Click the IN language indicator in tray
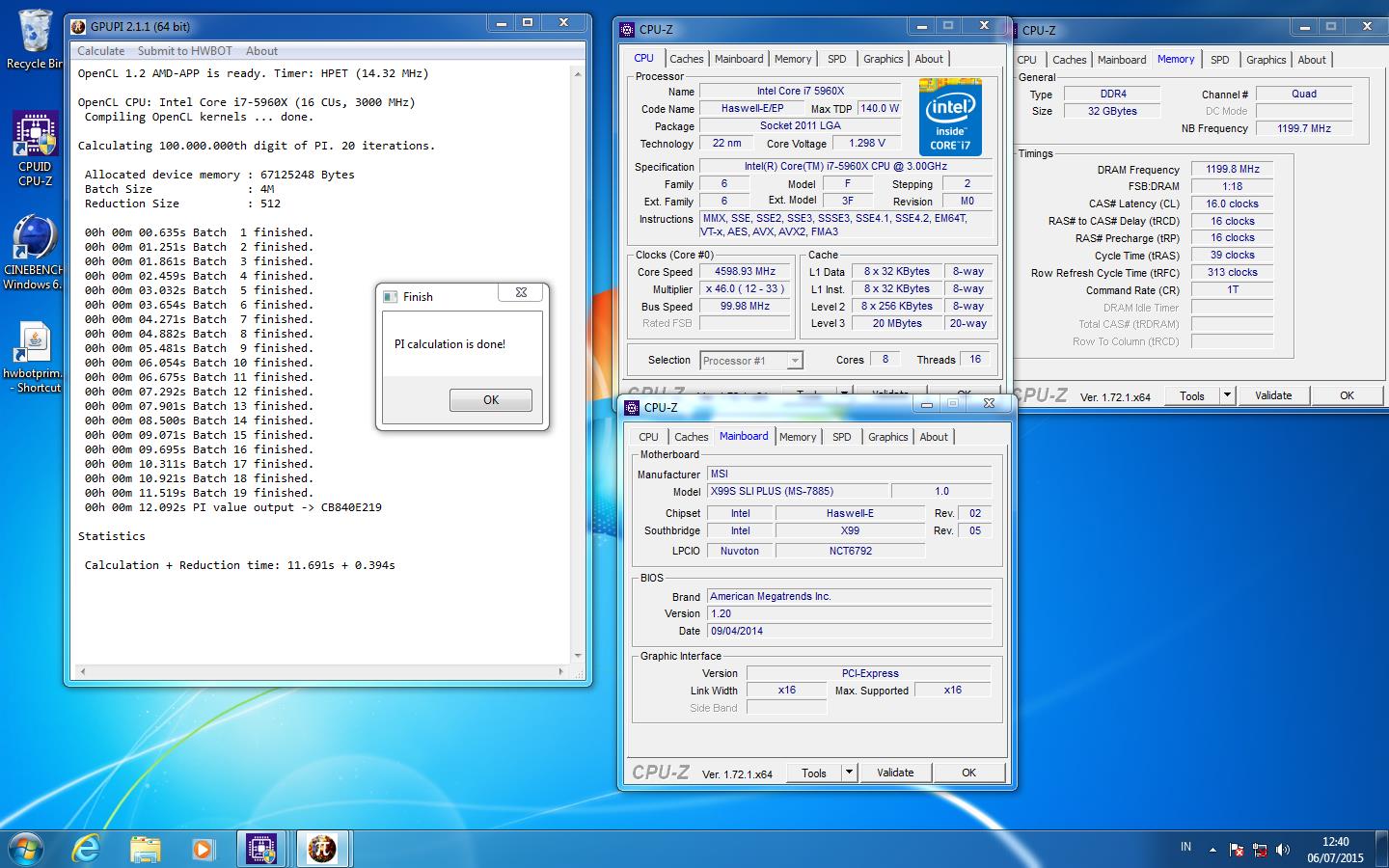The height and width of the screenshot is (868, 1389). pyautogui.click(x=1185, y=848)
